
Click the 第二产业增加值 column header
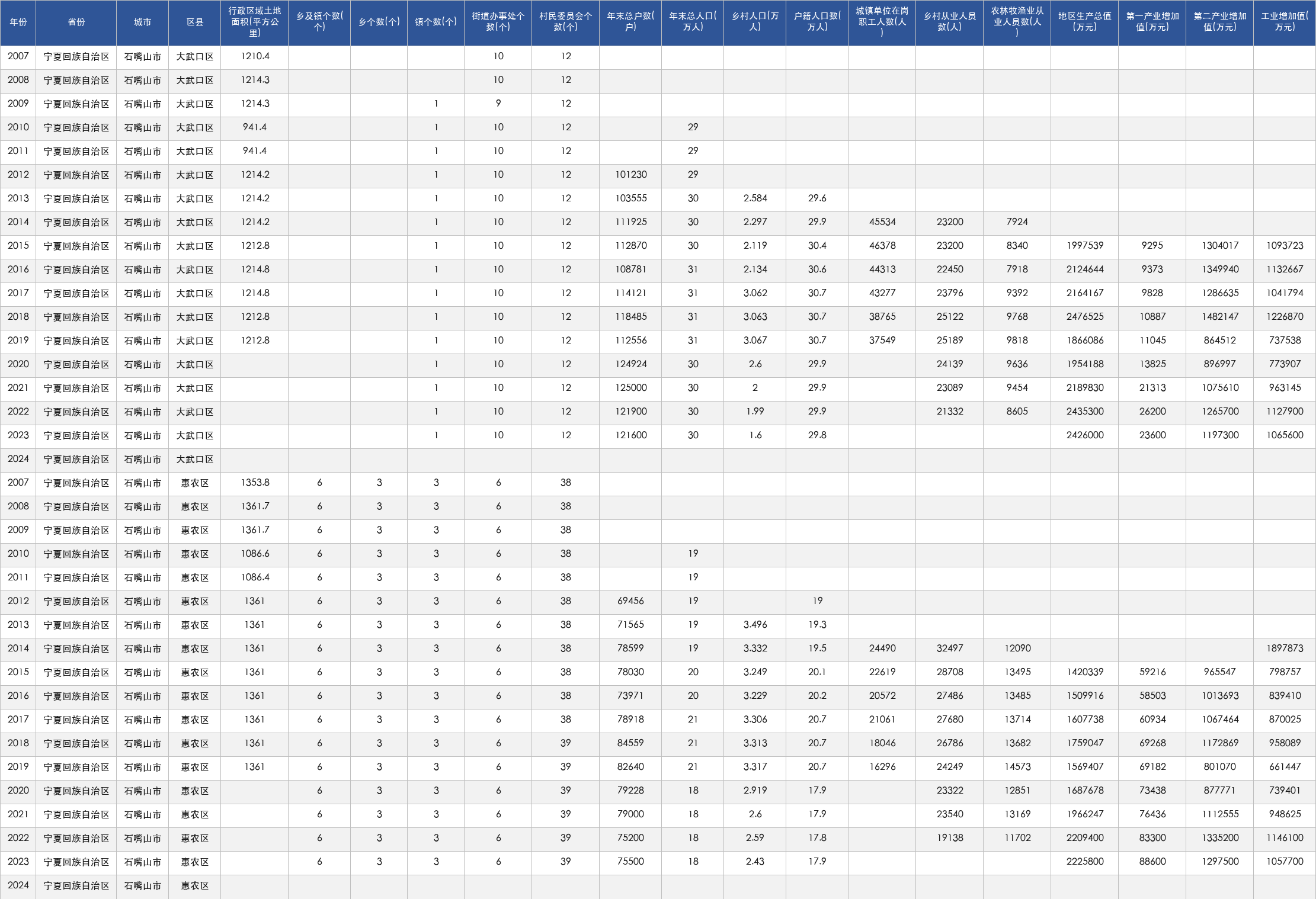1220,23
